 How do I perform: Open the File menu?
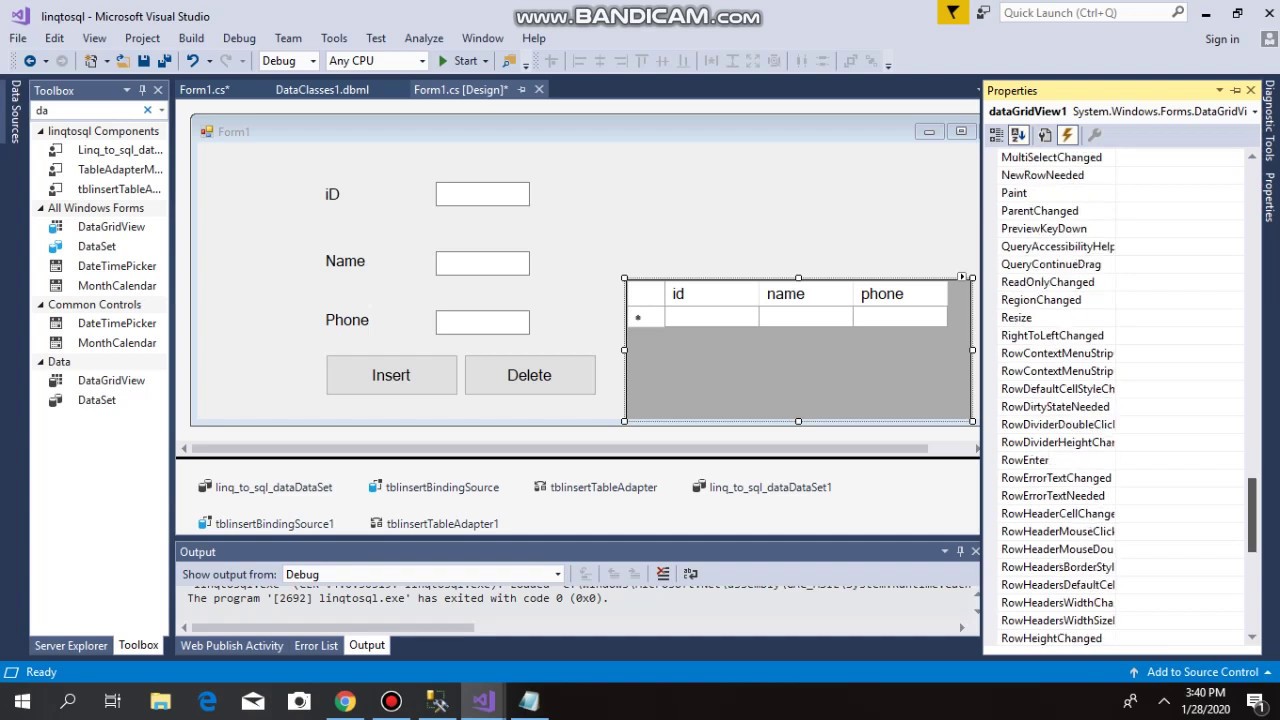click(x=18, y=38)
